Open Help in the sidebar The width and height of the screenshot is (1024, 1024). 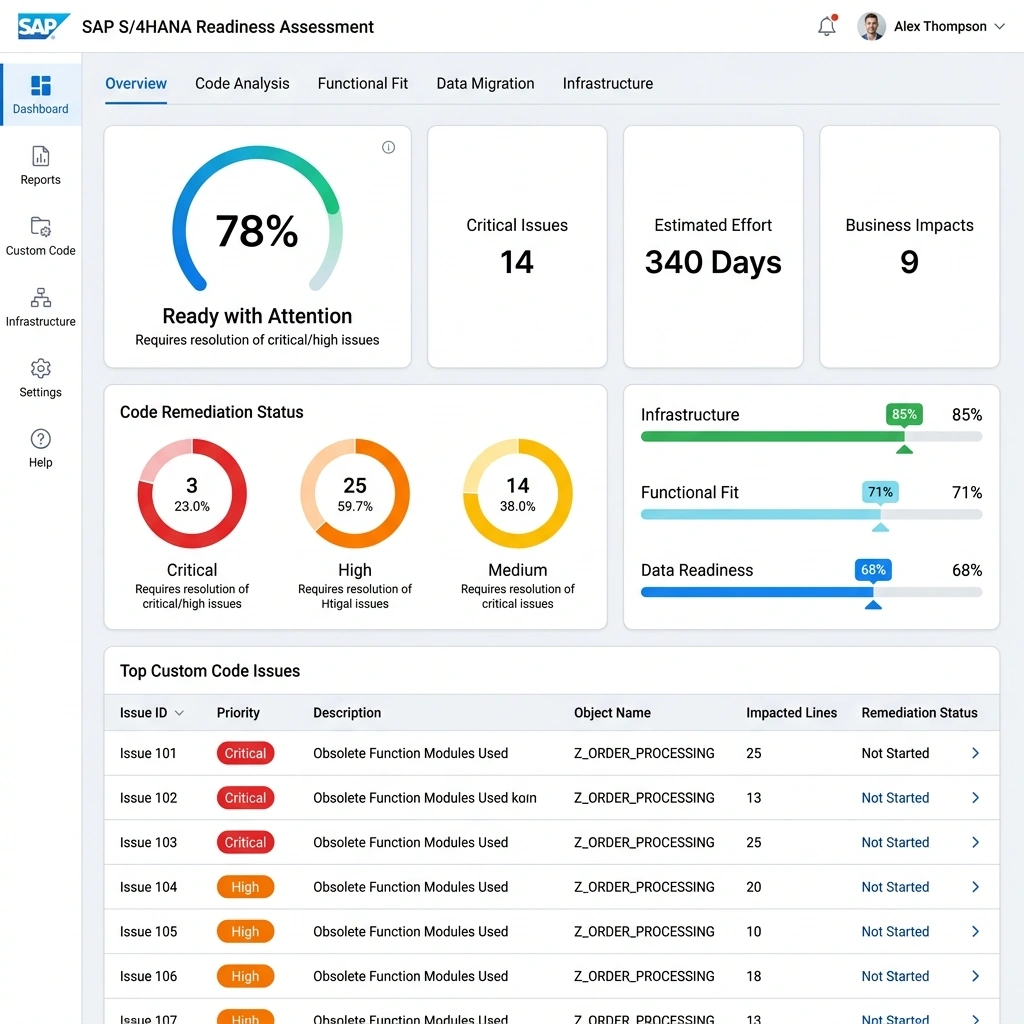point(40,448)
